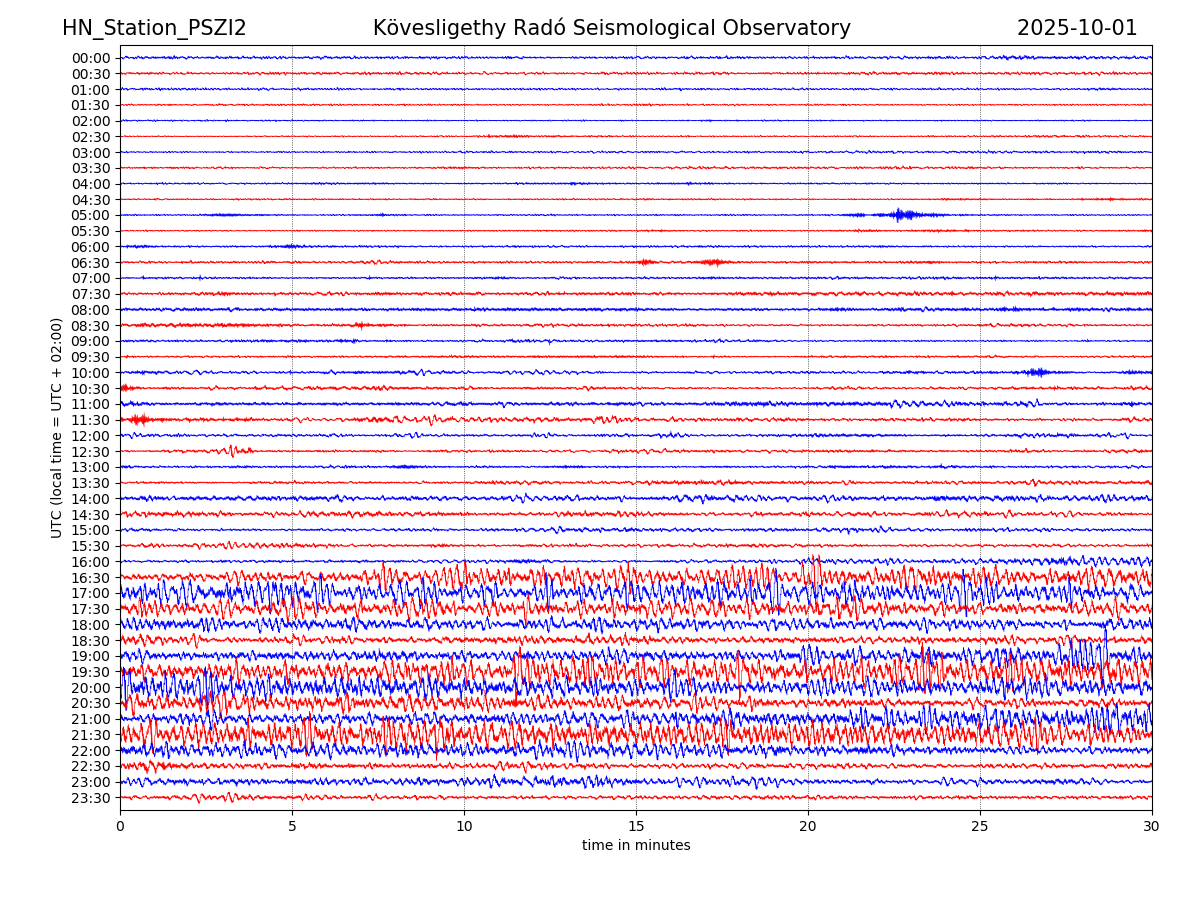Viewport: 1200px width, 900px height.
Task: Select the 20:00 time row label
Action: click(x=90, y=687)
